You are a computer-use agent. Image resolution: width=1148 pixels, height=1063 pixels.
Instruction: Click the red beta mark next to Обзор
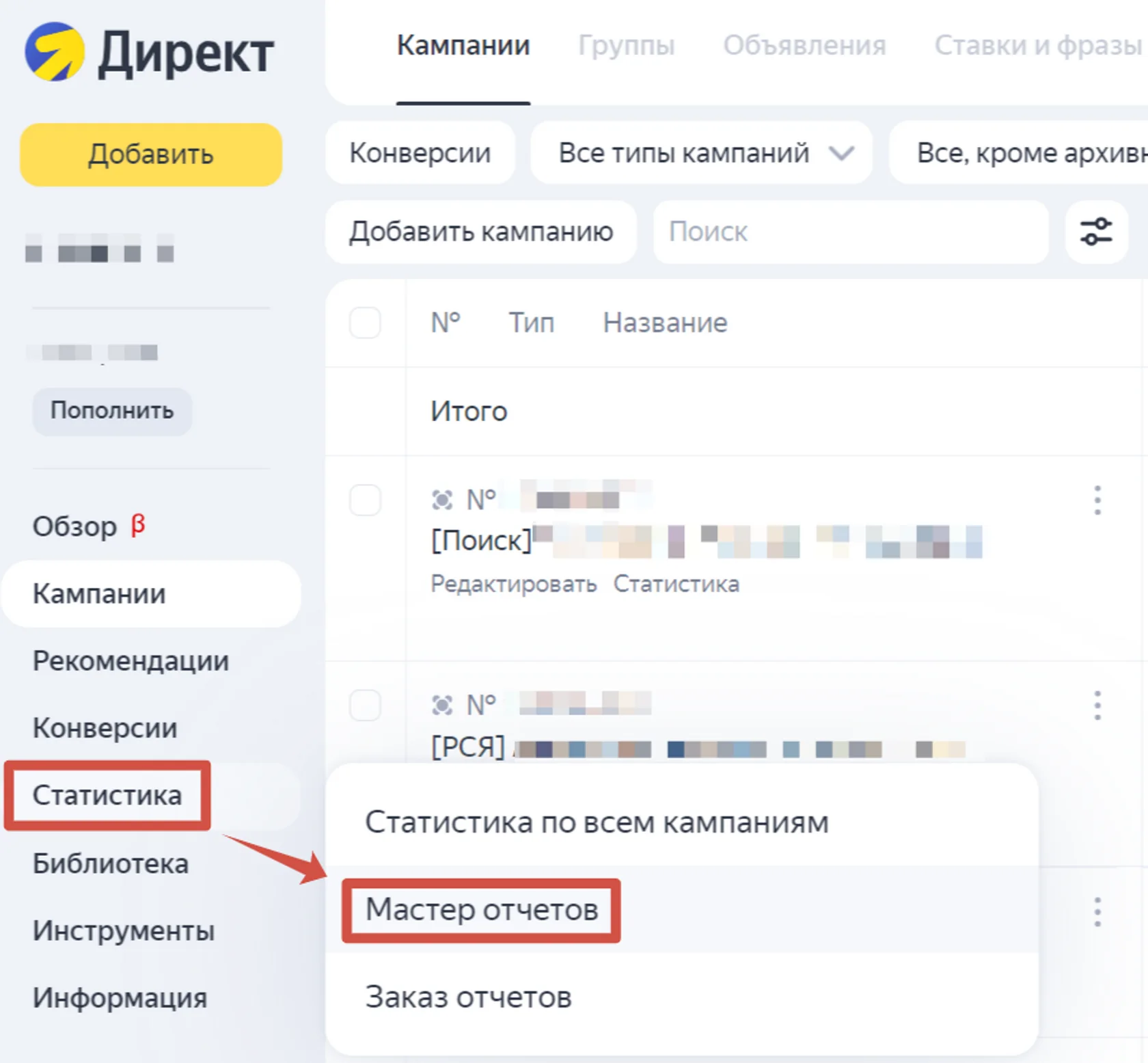(138, 524)
